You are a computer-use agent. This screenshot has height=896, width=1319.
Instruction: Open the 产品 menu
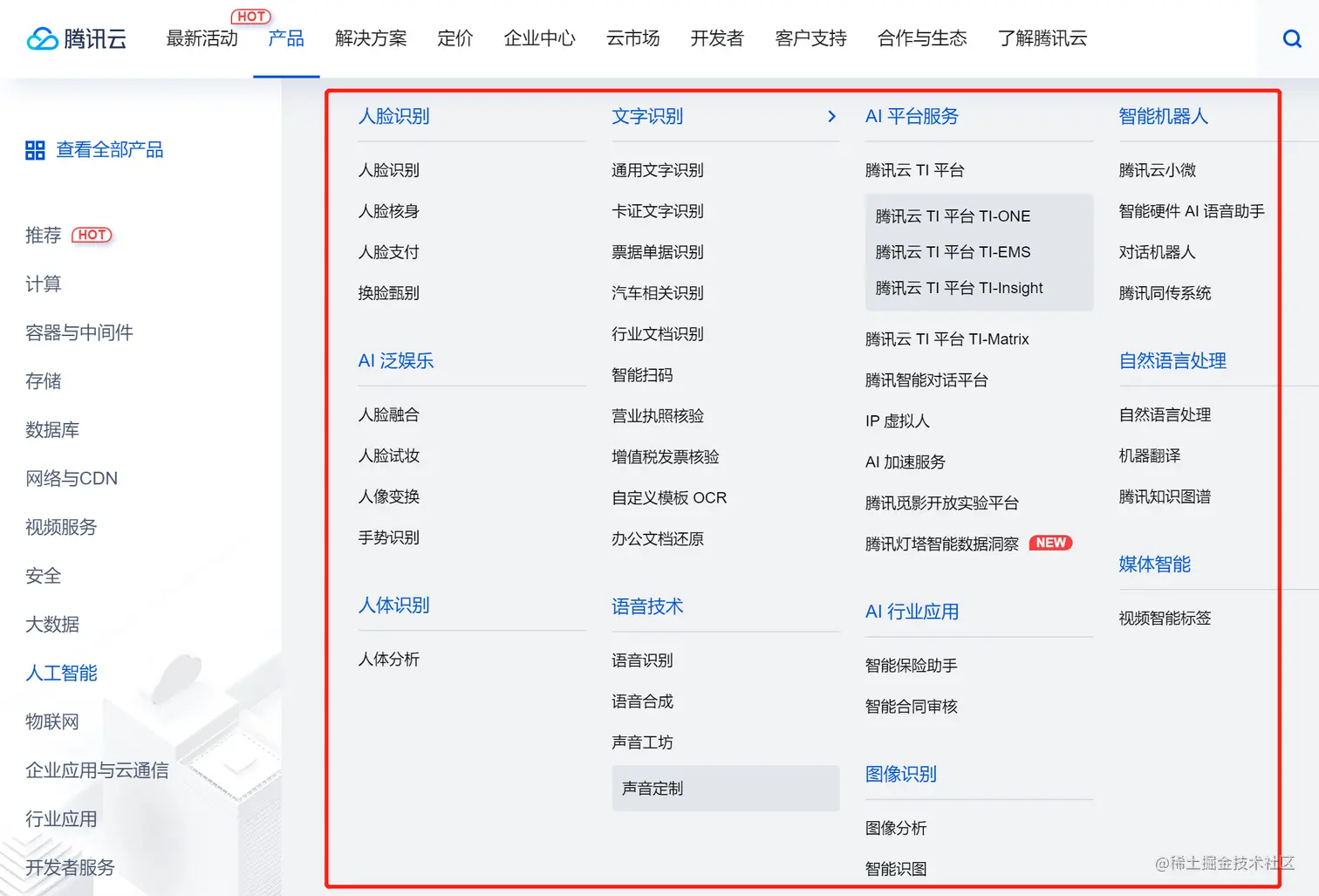(286, 38)
